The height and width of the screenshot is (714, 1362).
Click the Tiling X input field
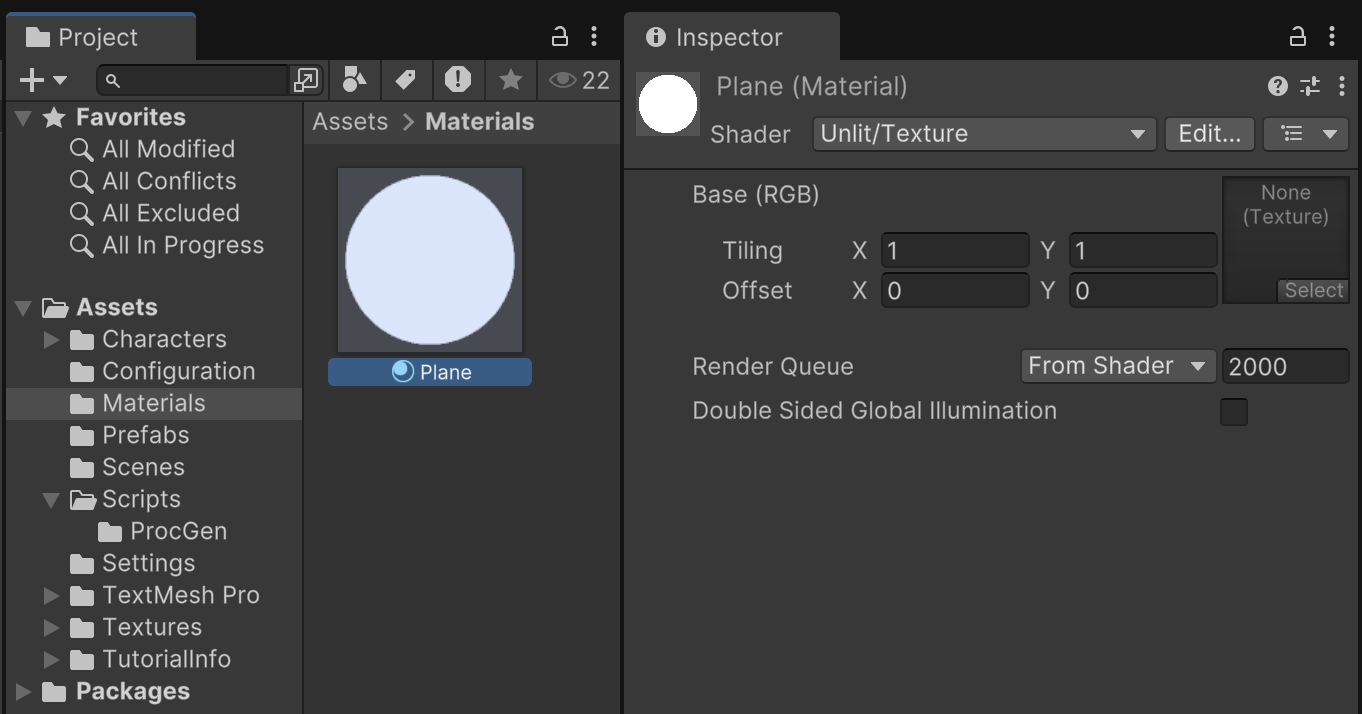tap(954, 251)
